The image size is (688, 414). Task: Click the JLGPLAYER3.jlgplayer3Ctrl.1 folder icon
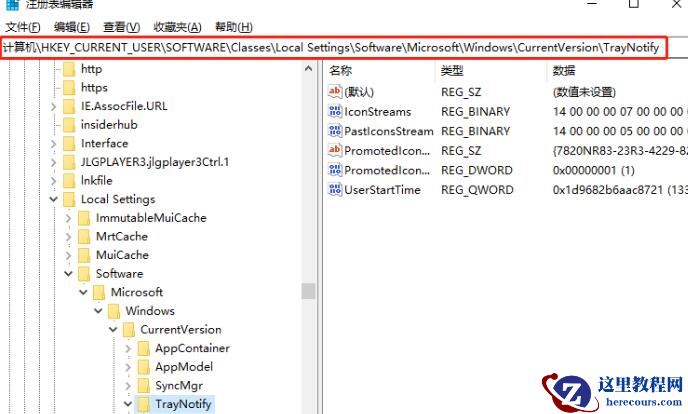69,162
